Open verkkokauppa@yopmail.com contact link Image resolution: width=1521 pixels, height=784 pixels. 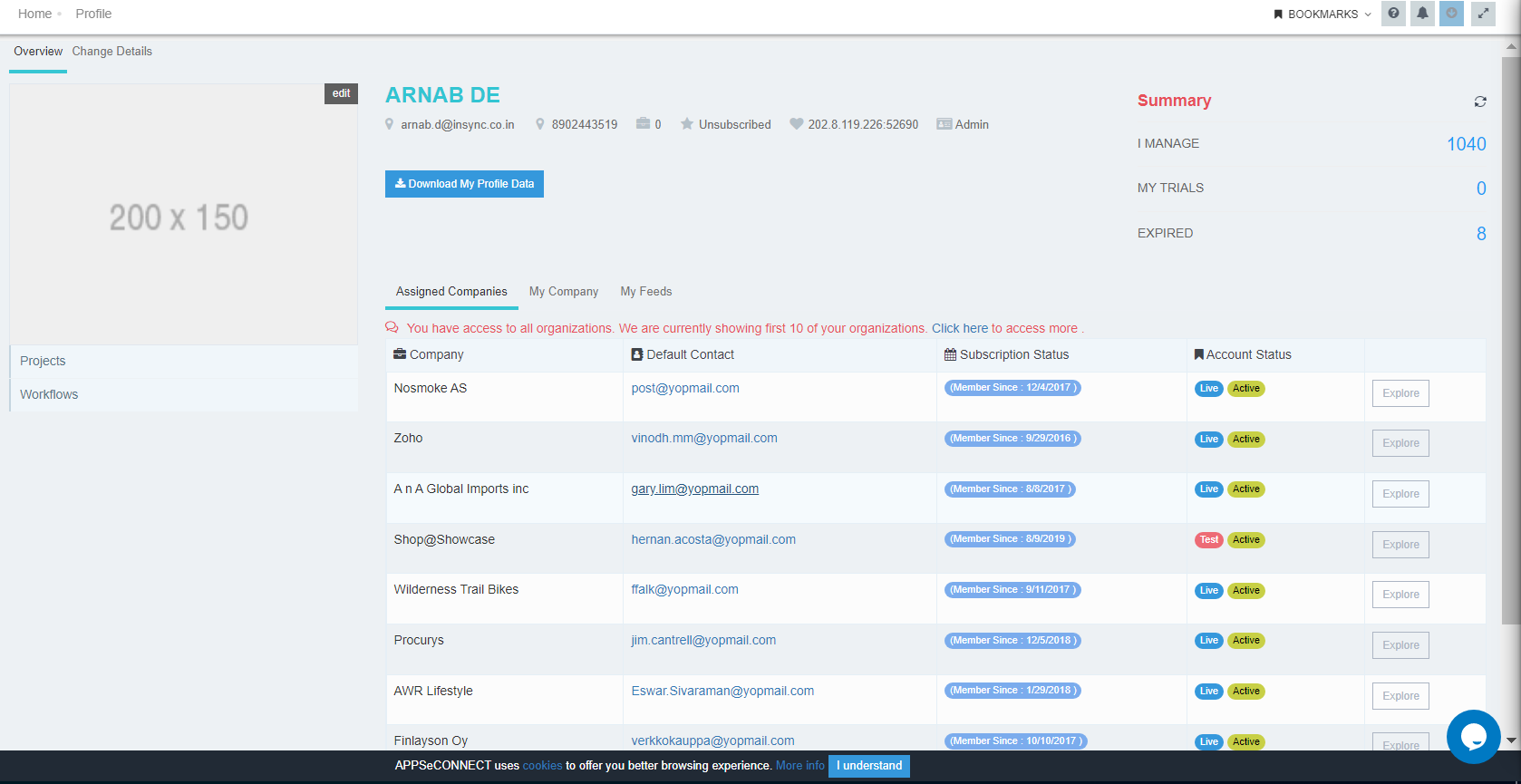712,740
